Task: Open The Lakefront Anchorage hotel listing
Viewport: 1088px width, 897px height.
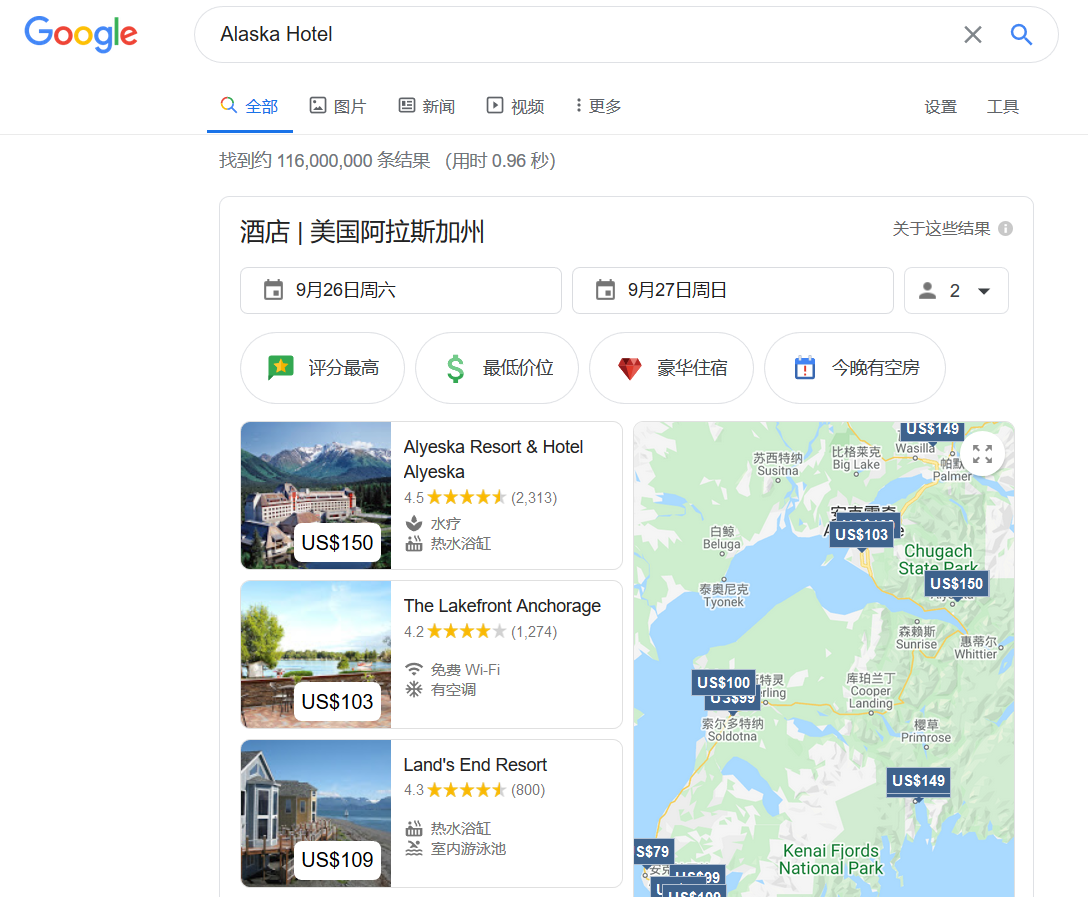Action: click(502, 606)
